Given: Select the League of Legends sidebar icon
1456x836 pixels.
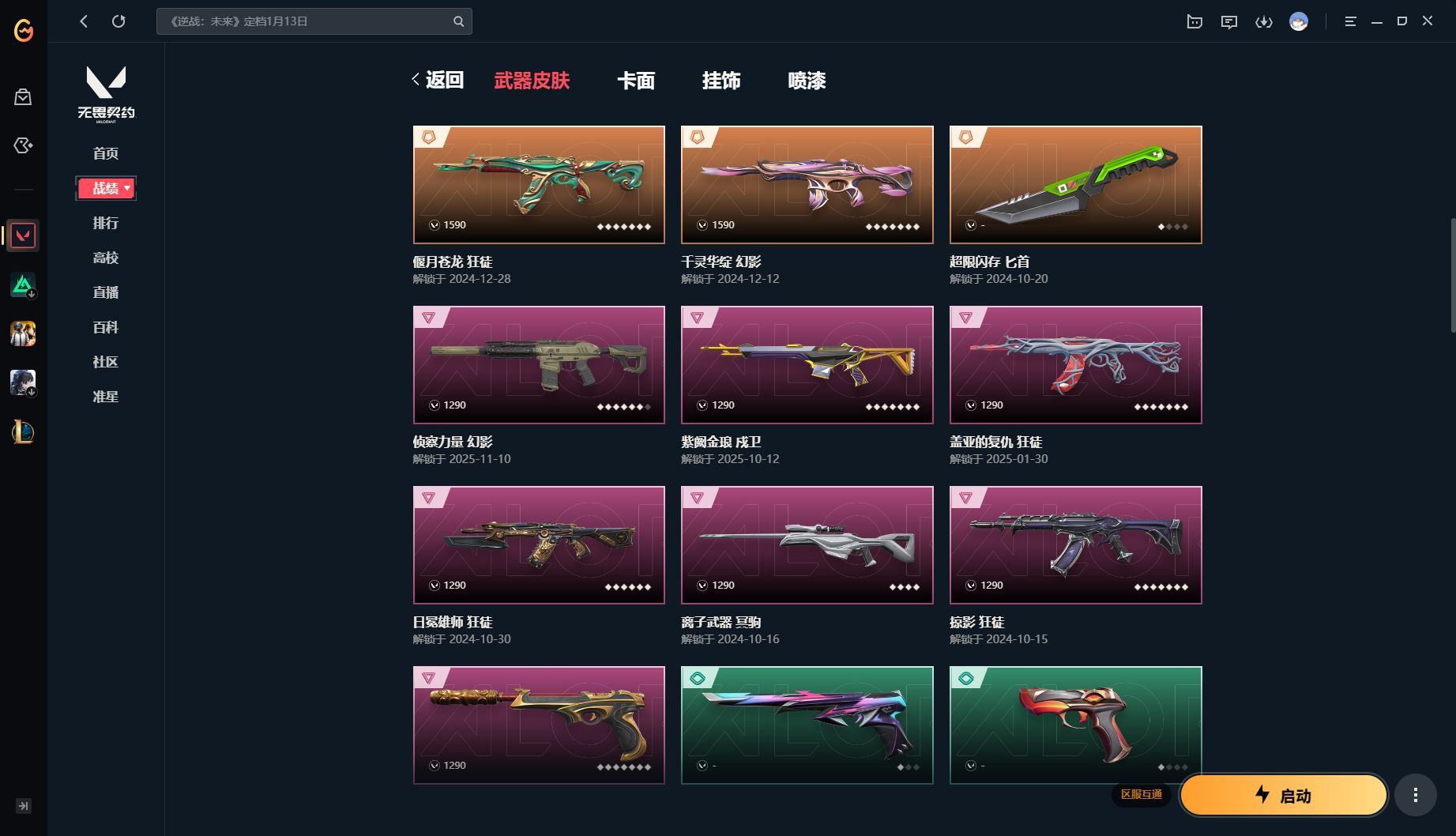Looking at the screenshot, I should click(23, 431).
